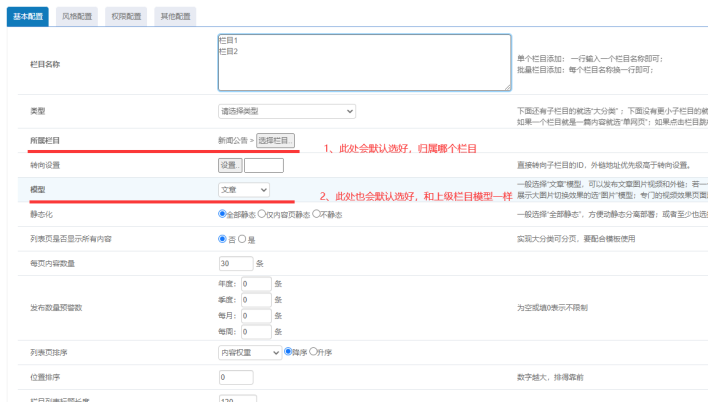The image size is (708, 403).
Task: Focus the 每页内容数量 field
Action: [x=235, y=264]
